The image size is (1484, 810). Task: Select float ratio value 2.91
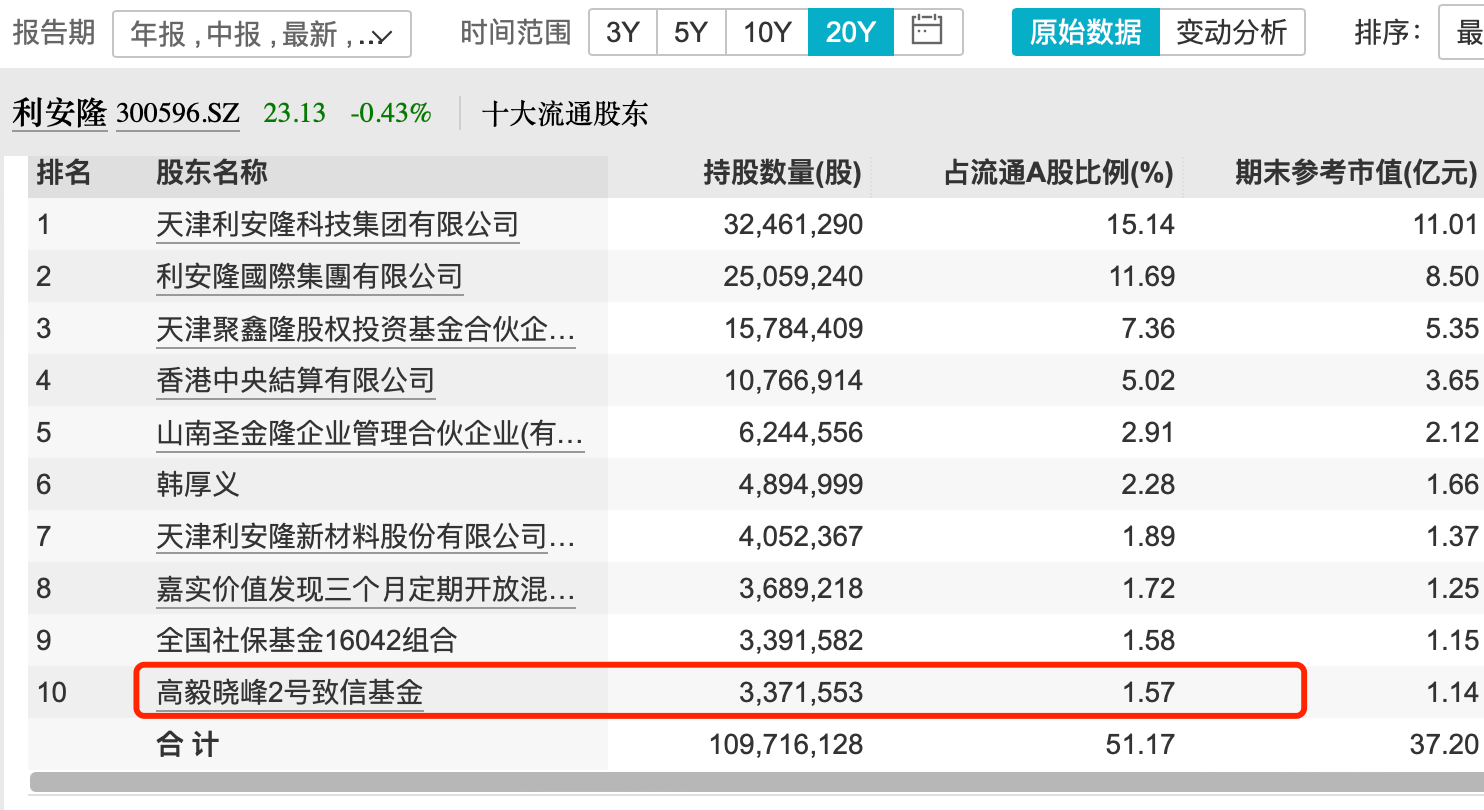pyautogui.click(x=1148, y=432)
